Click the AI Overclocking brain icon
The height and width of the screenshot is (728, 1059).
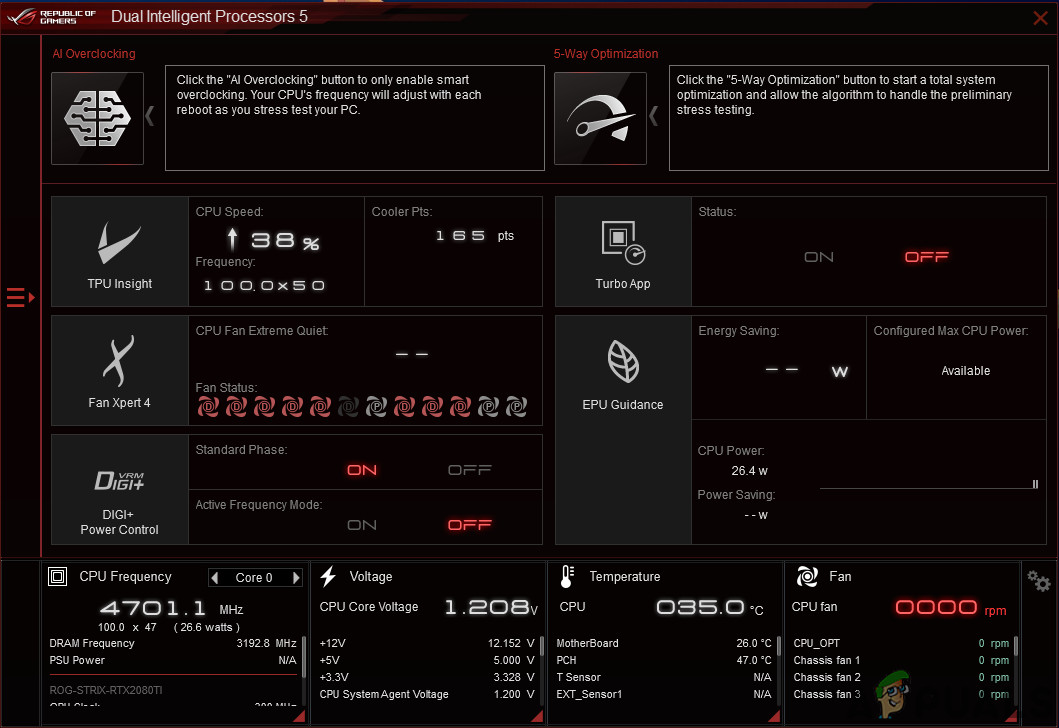(x=97, y=118)
